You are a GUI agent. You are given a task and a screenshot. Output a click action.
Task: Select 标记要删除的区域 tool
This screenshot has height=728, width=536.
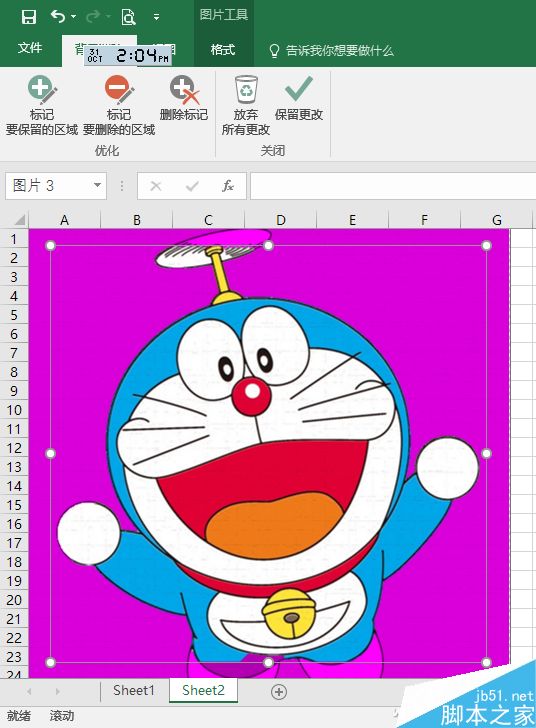[119, 106]
